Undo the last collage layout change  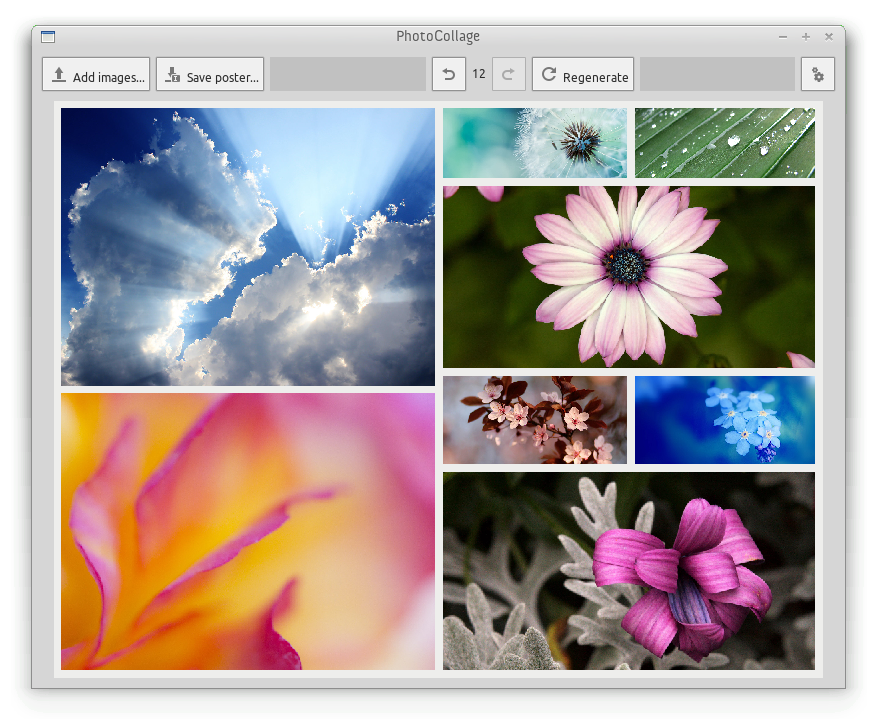pyautogui.click(x=448, y=73)
